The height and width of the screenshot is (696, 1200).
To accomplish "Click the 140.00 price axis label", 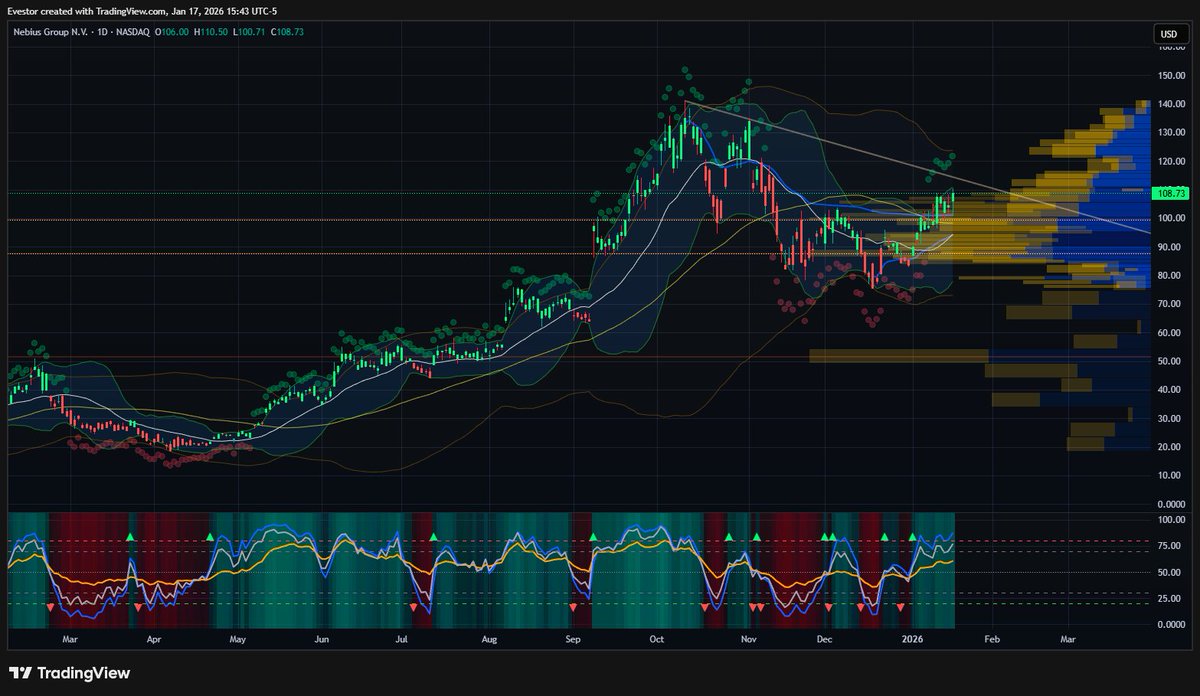I will pos(1171,104).
